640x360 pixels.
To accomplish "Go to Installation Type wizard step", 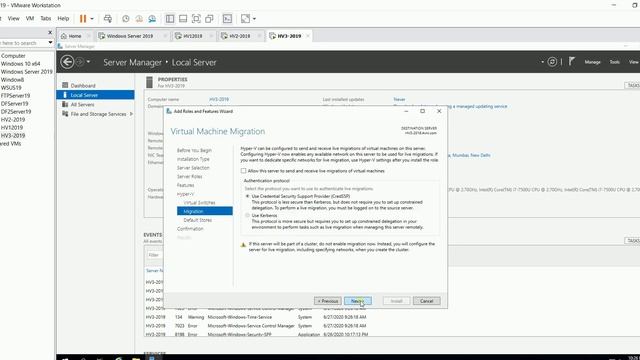I will (x=193, y=159).
